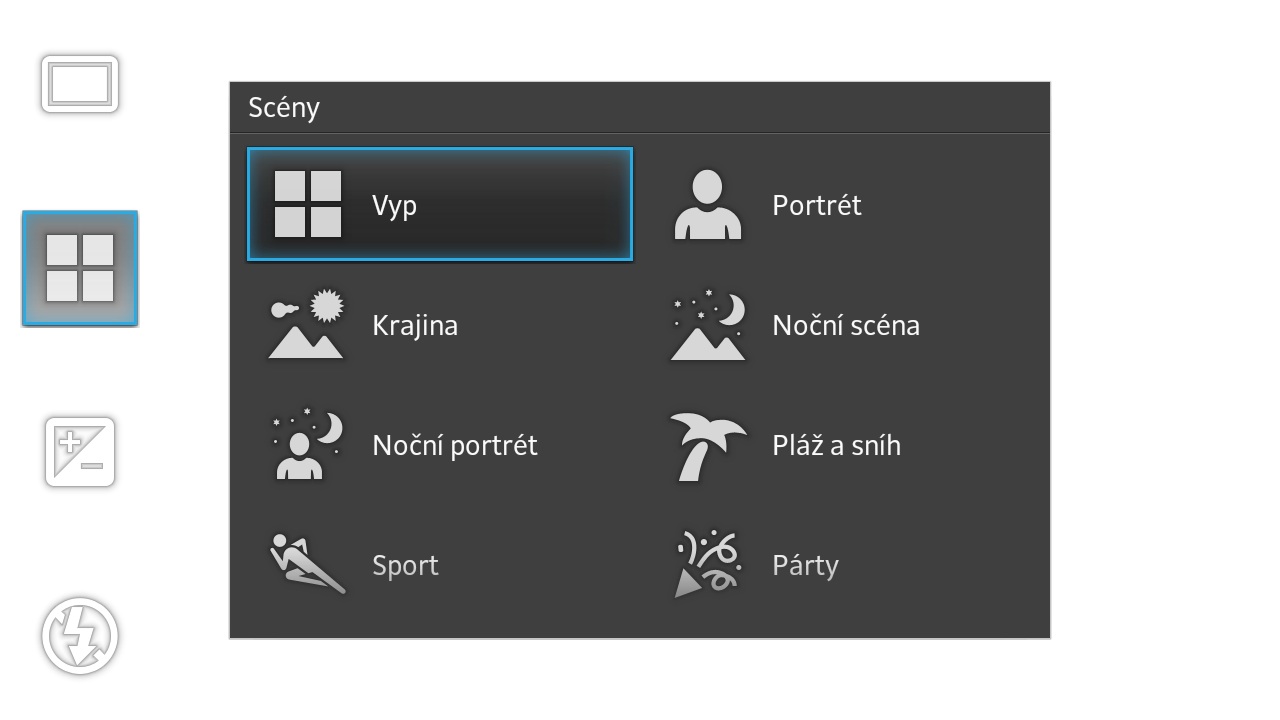Select the Sport text label
Screen dimensions: 1280x720
(x=405, y=566)
